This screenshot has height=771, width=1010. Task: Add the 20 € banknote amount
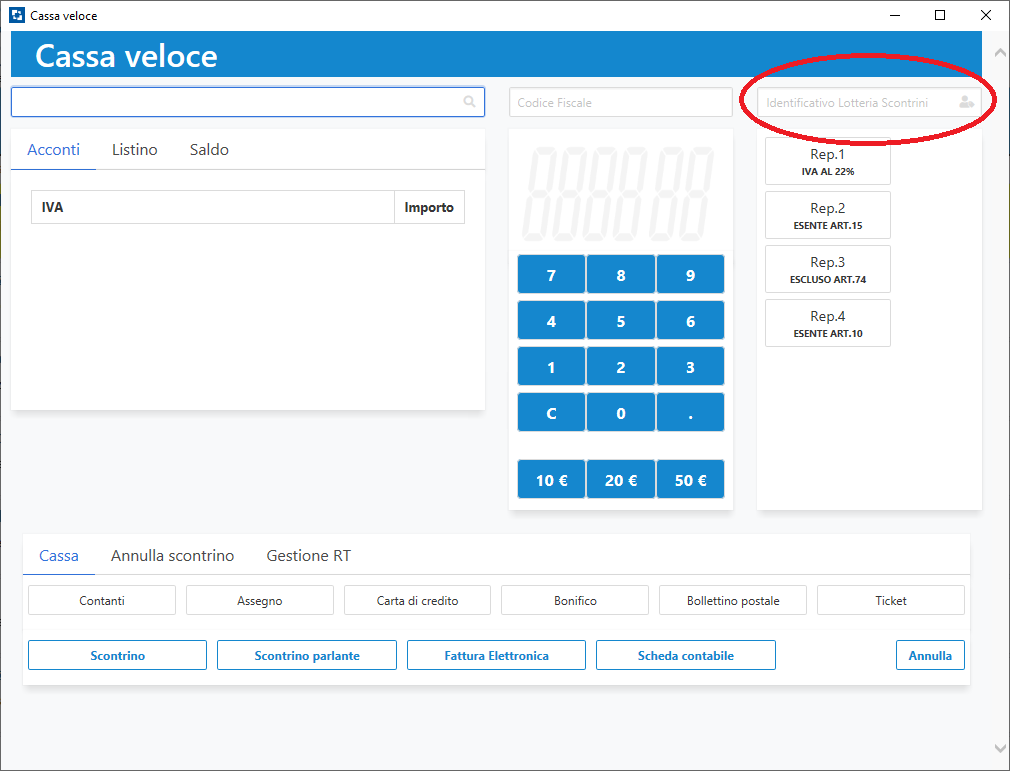click(620, 480)
